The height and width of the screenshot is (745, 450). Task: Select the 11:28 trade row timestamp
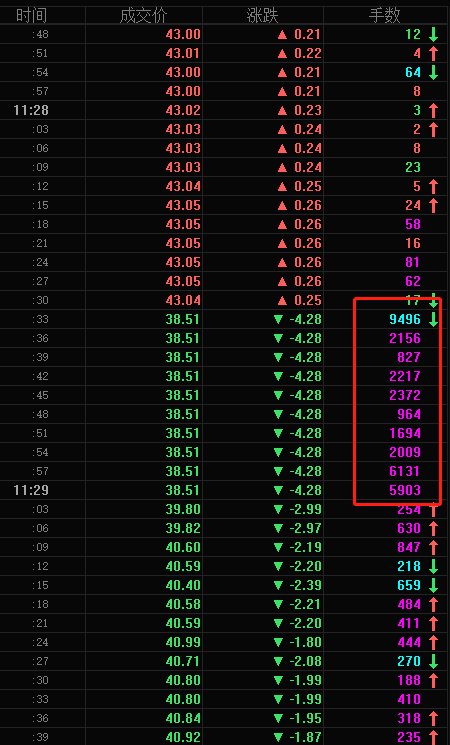[x=31, y=110]
